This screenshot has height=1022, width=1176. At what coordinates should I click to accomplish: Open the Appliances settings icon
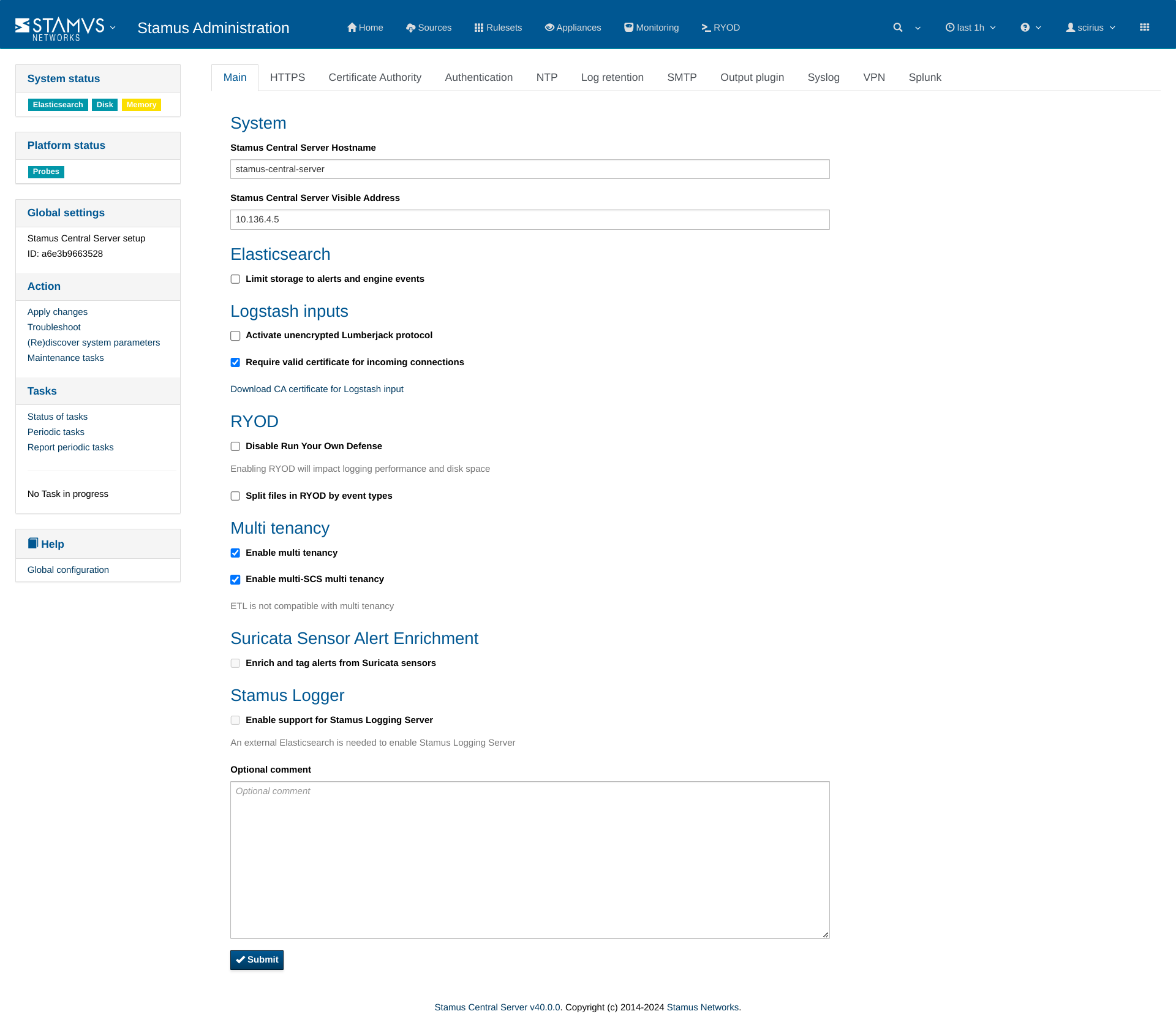coord(549,27)
